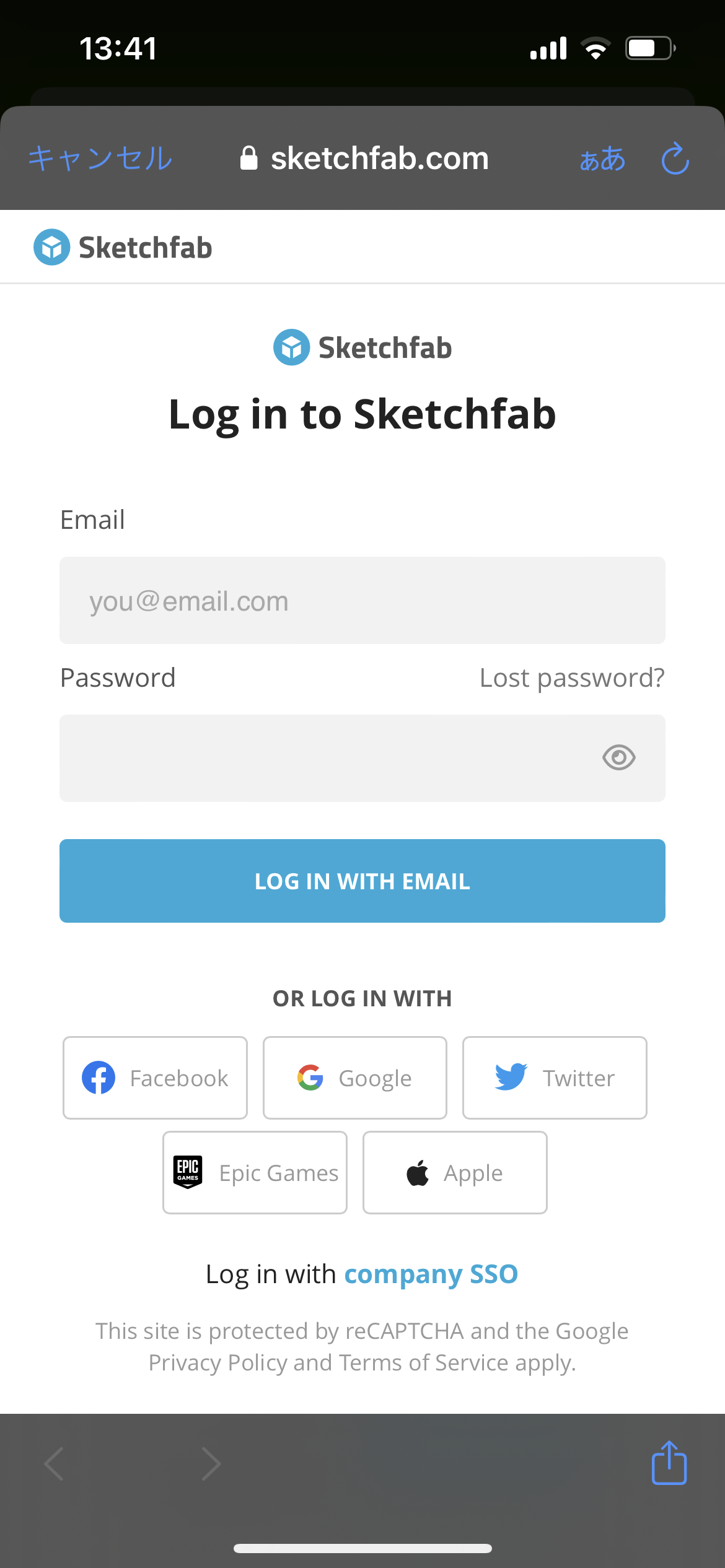Log in with Epic Games

[x=255, y=1173]
